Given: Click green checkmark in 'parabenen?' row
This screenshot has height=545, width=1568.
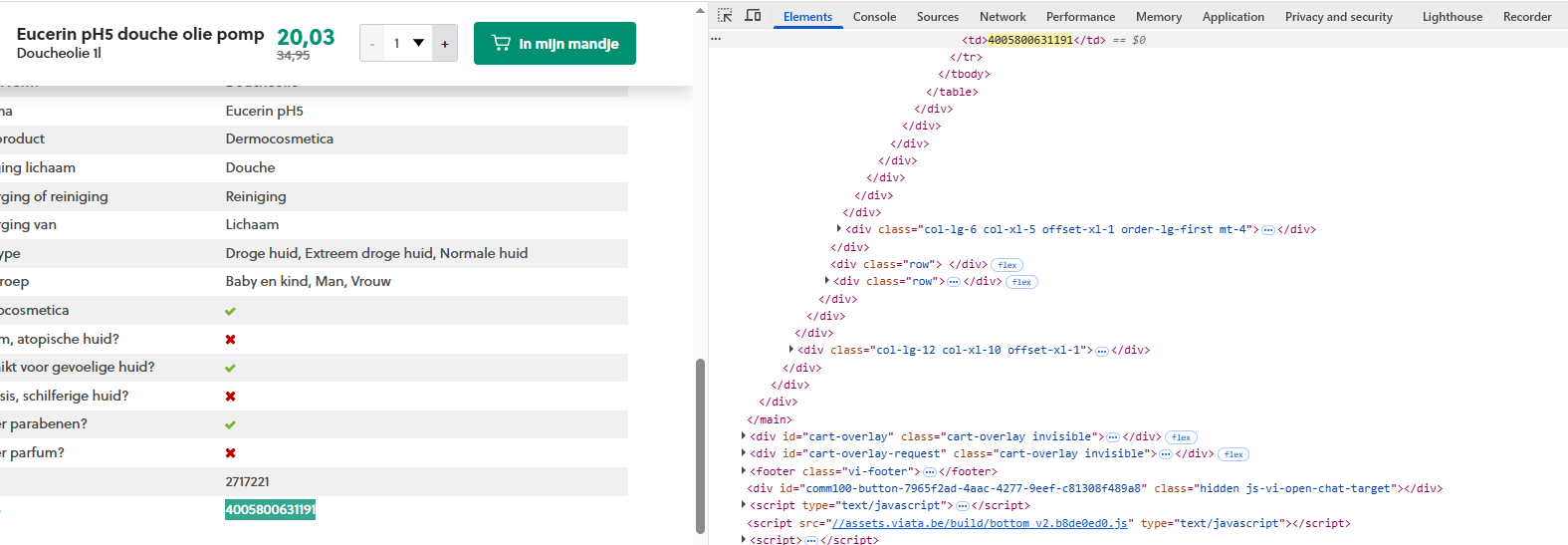Looking at the screenshot, I should 230,424.
